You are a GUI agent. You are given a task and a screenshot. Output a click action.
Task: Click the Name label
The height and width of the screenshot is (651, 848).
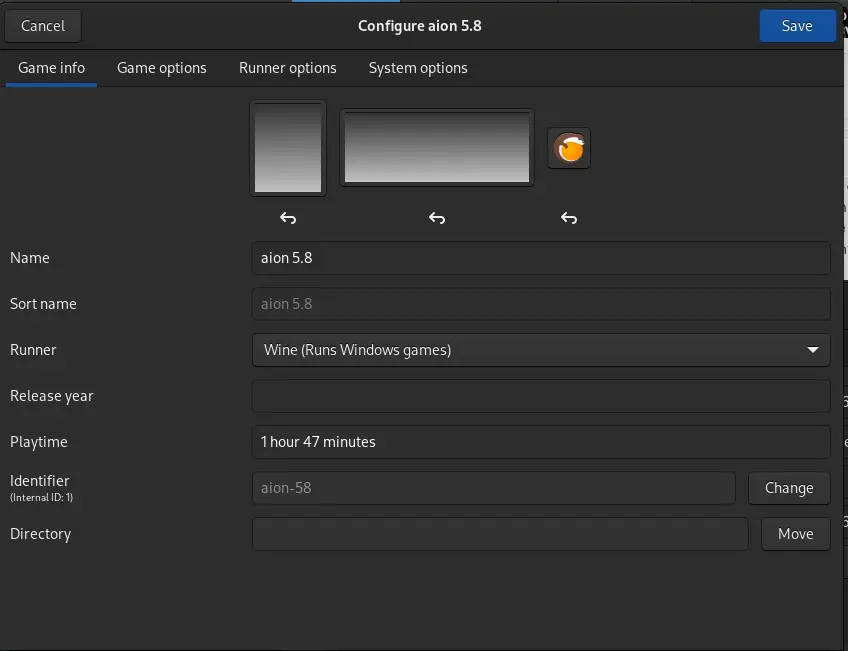click(30, 258)
